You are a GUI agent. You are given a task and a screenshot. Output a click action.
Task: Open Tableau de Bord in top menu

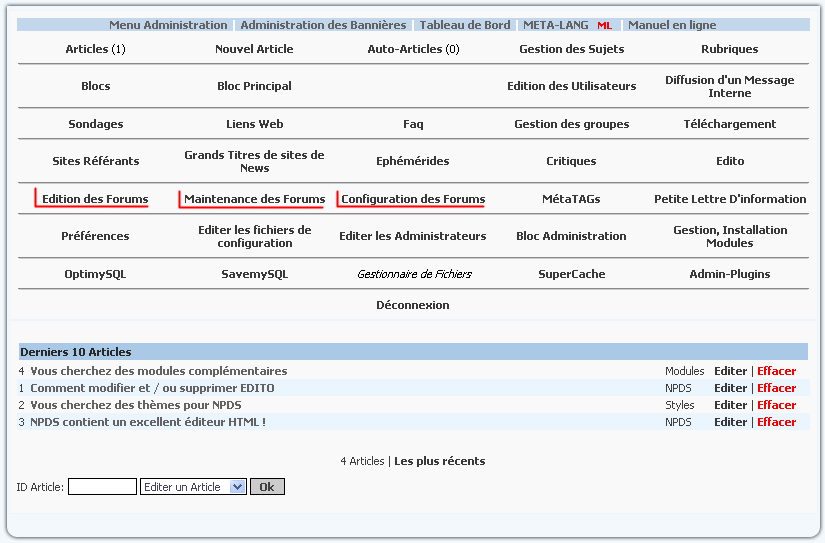tap(464, 25)
